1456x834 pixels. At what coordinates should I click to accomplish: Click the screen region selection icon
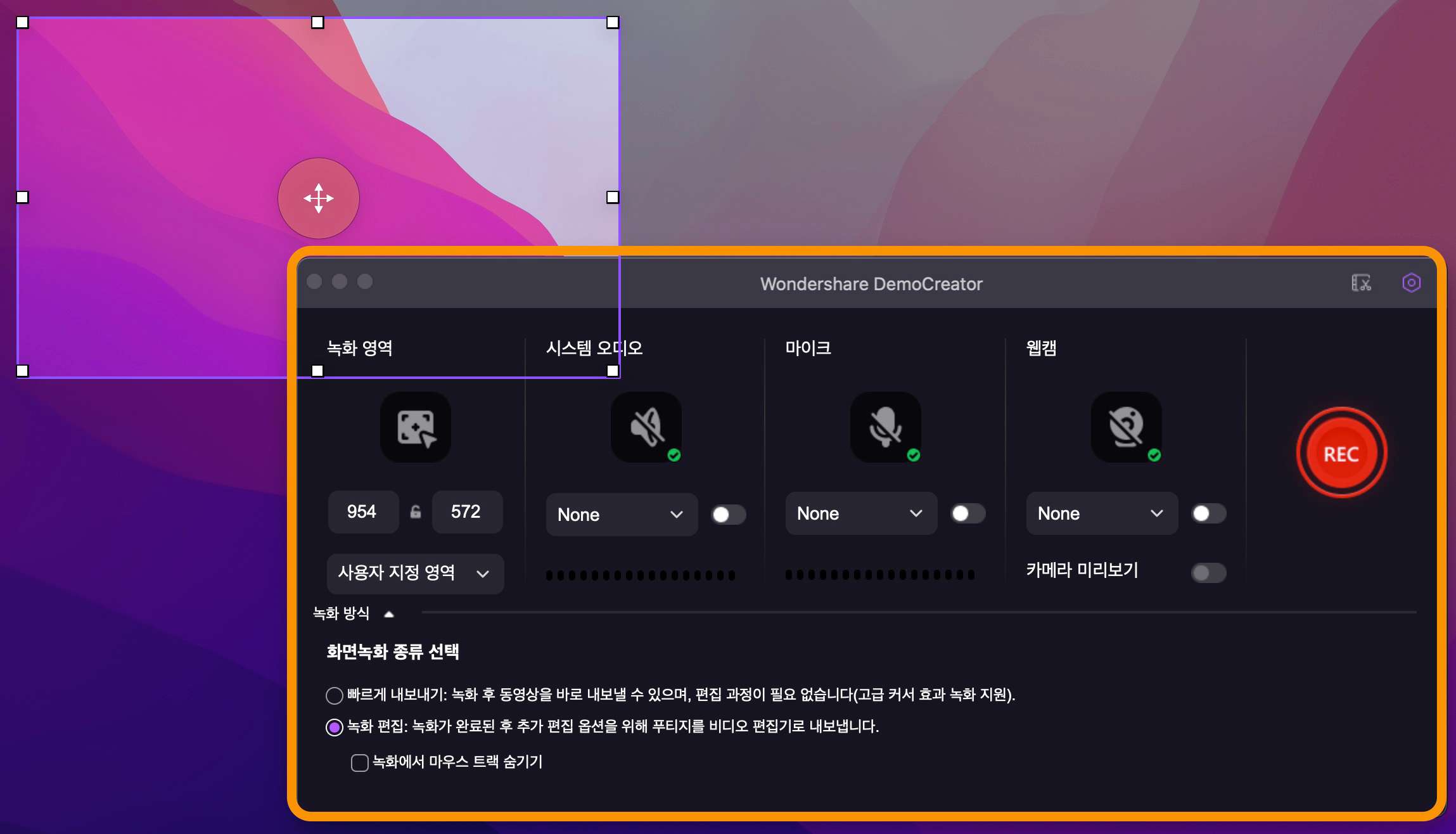tap(416, 427)
